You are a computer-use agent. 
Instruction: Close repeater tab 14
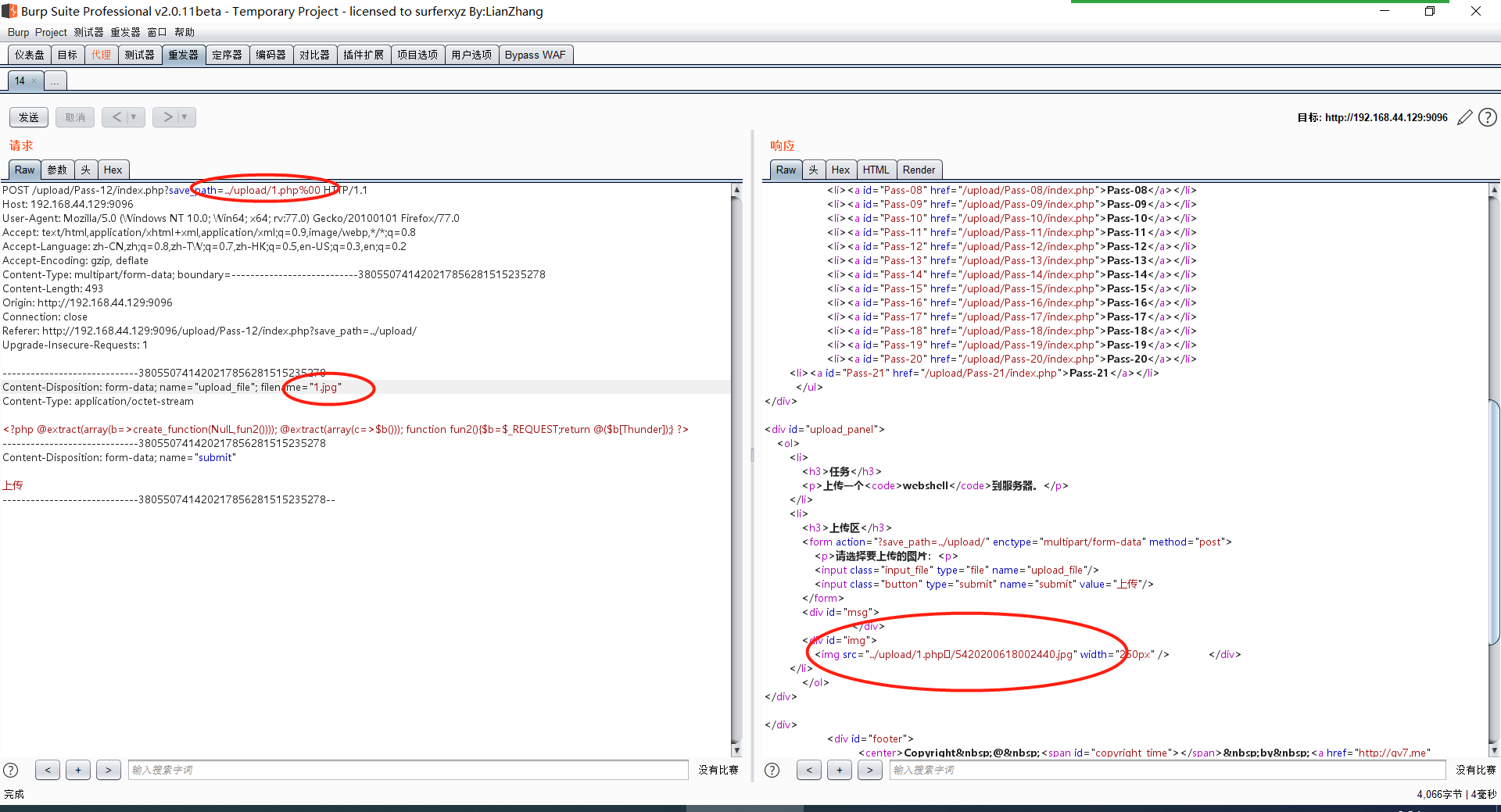point(34,81)
